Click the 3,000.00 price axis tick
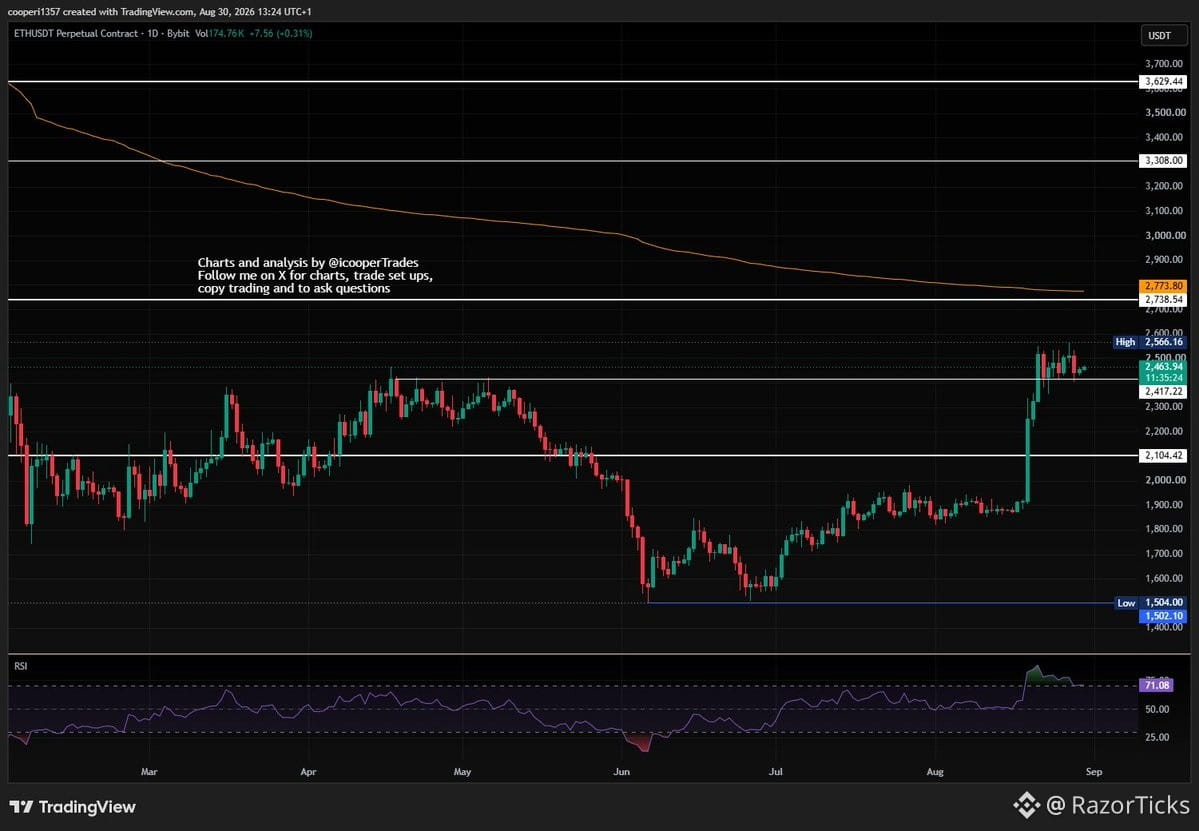Viewport: 1199px width, 831px height. pyautogui.click(x=1164, y=235)
